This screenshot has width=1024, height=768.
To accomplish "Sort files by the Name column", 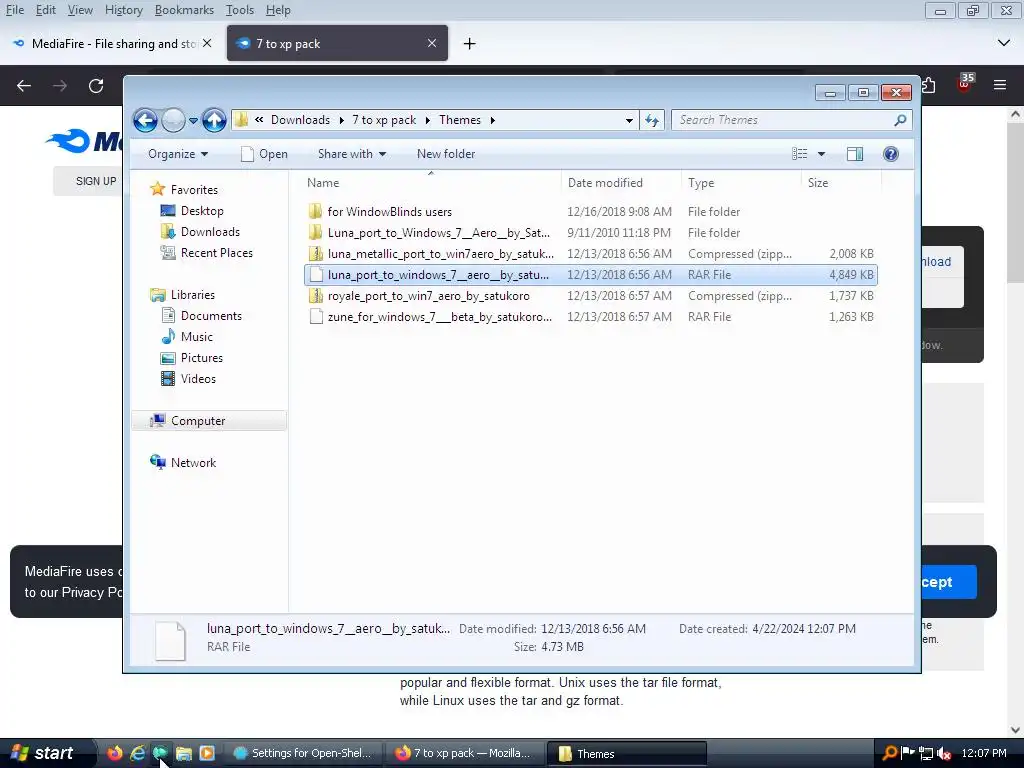I will 431,183.
